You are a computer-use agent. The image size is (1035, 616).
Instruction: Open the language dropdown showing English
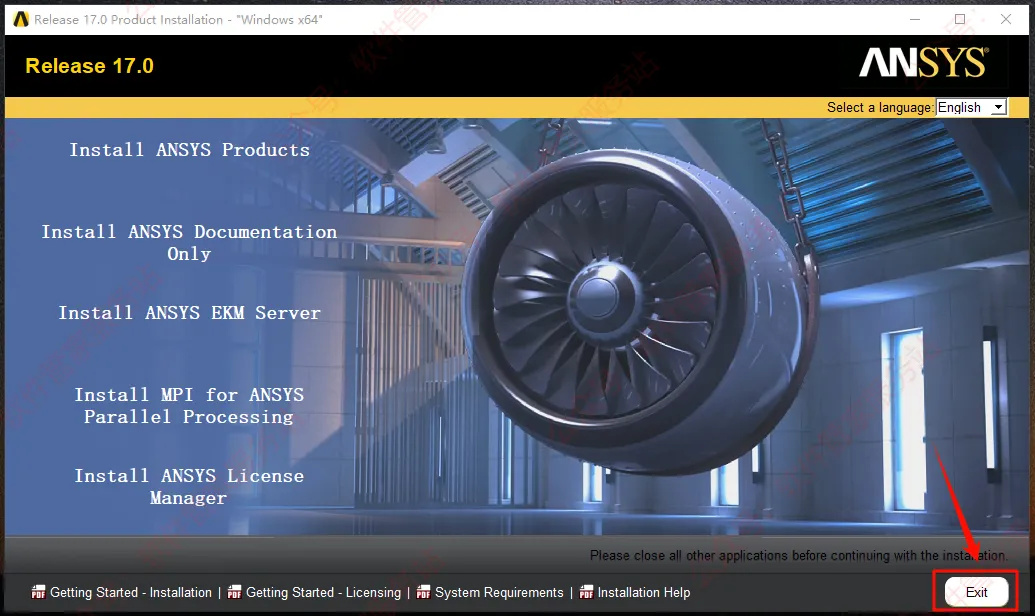[x=971, y=107]
